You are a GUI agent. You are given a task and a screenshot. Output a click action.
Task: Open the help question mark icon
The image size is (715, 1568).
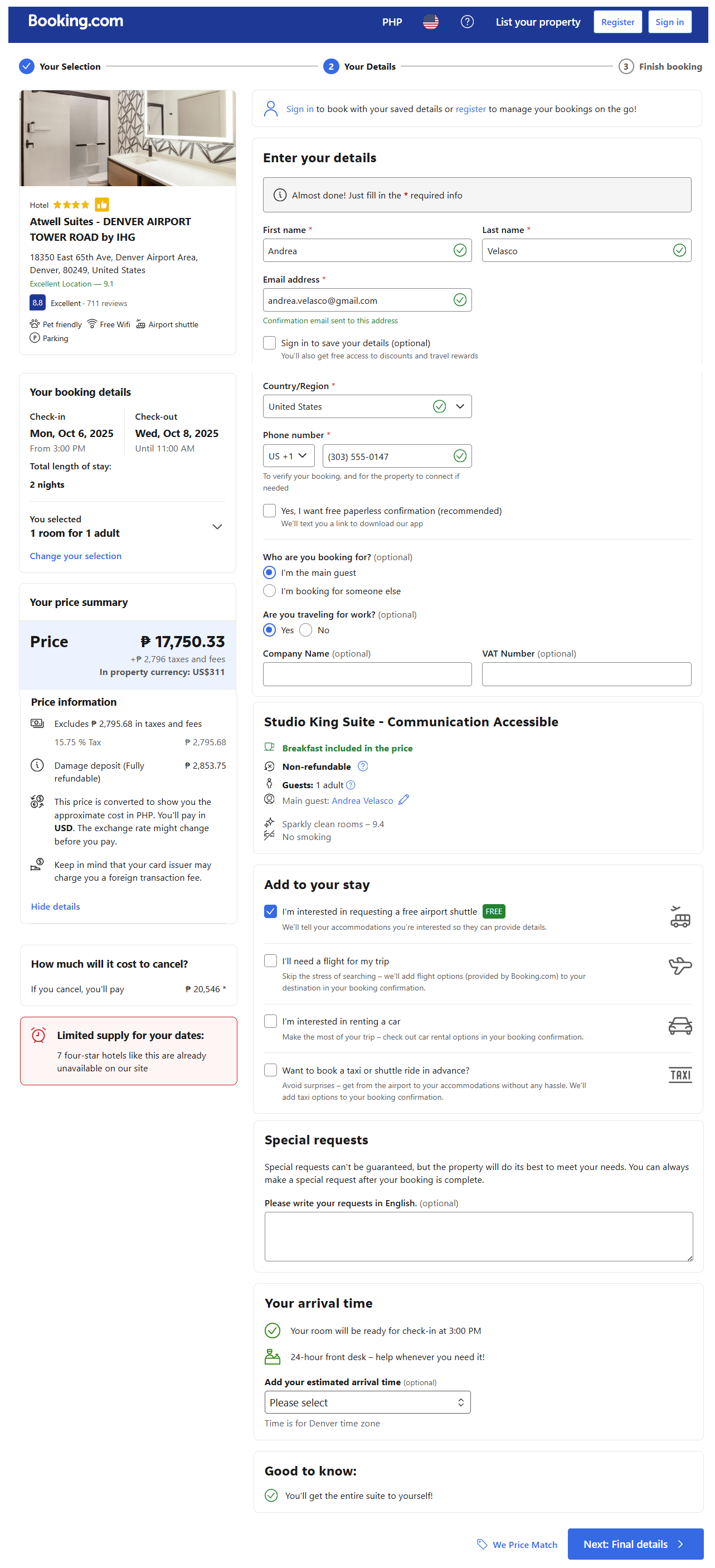[466, 22]
